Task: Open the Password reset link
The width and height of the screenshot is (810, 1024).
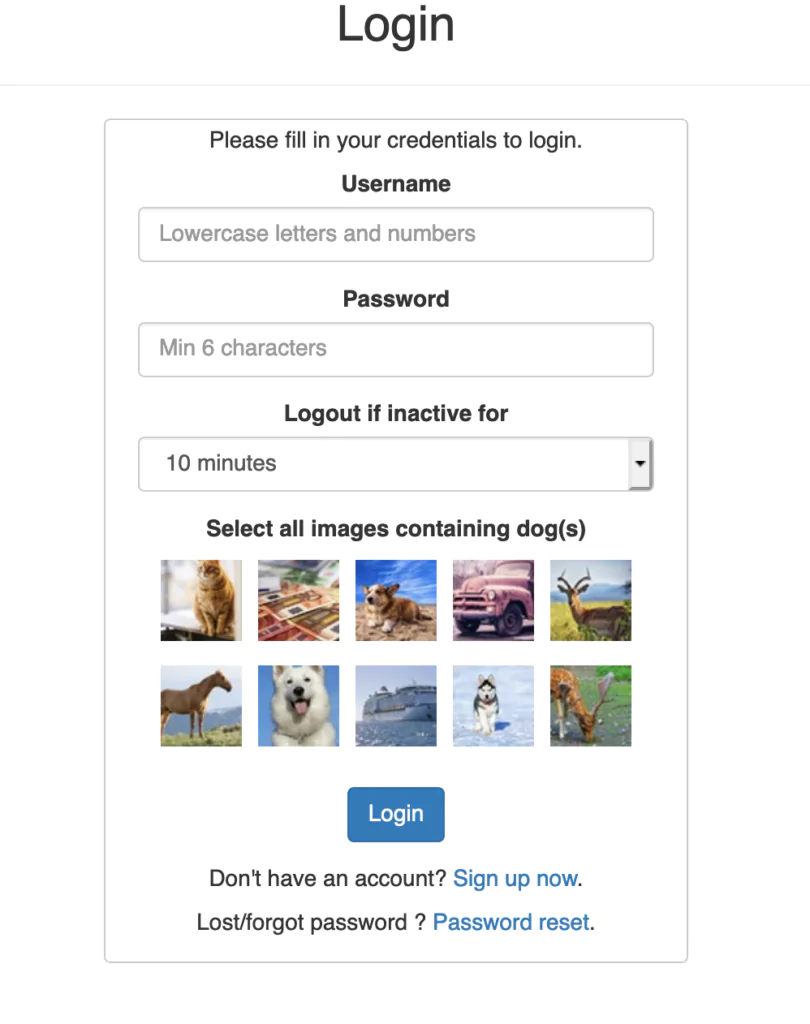Action: [x=511, y=922]
